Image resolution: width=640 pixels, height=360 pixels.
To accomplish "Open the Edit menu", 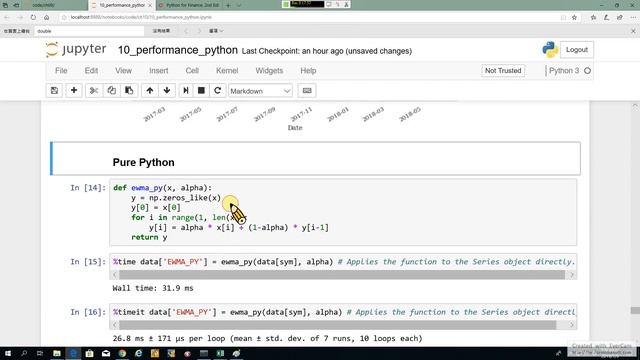I will (x=91, y=71).
